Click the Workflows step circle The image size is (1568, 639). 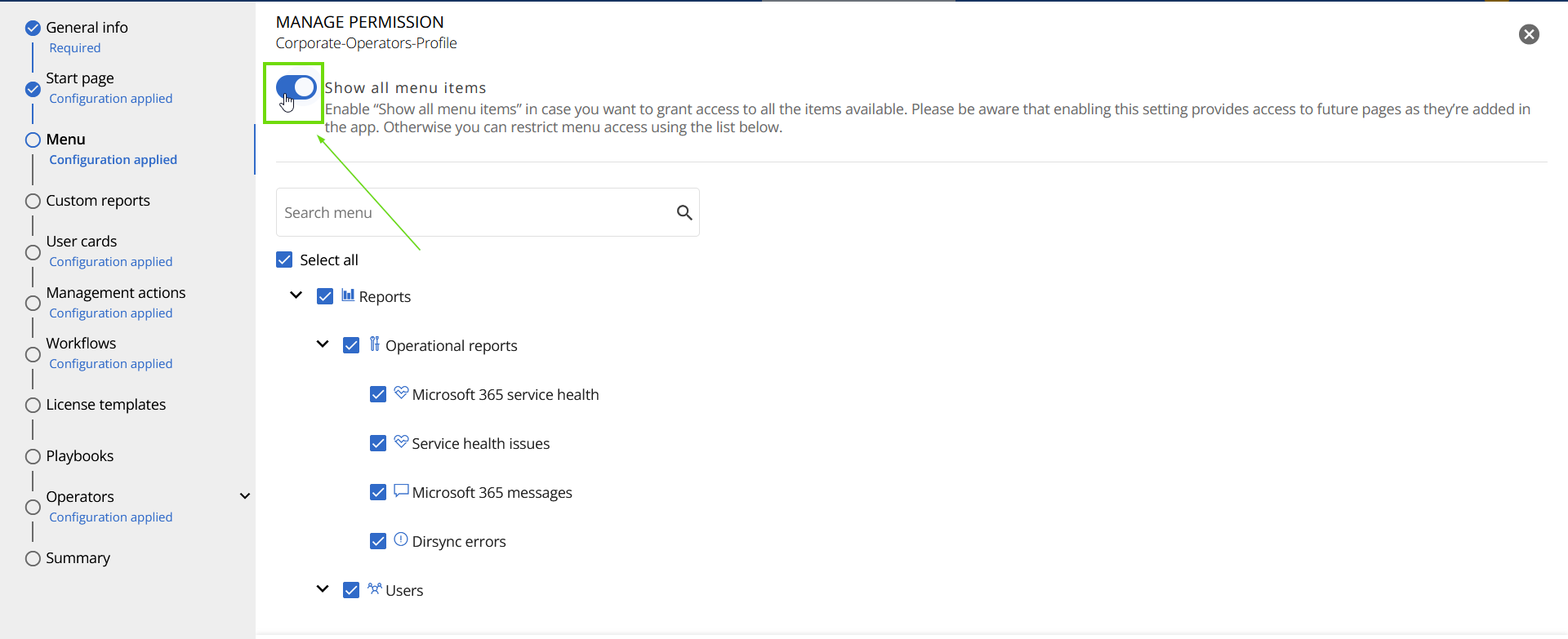[x=33, y=354]
